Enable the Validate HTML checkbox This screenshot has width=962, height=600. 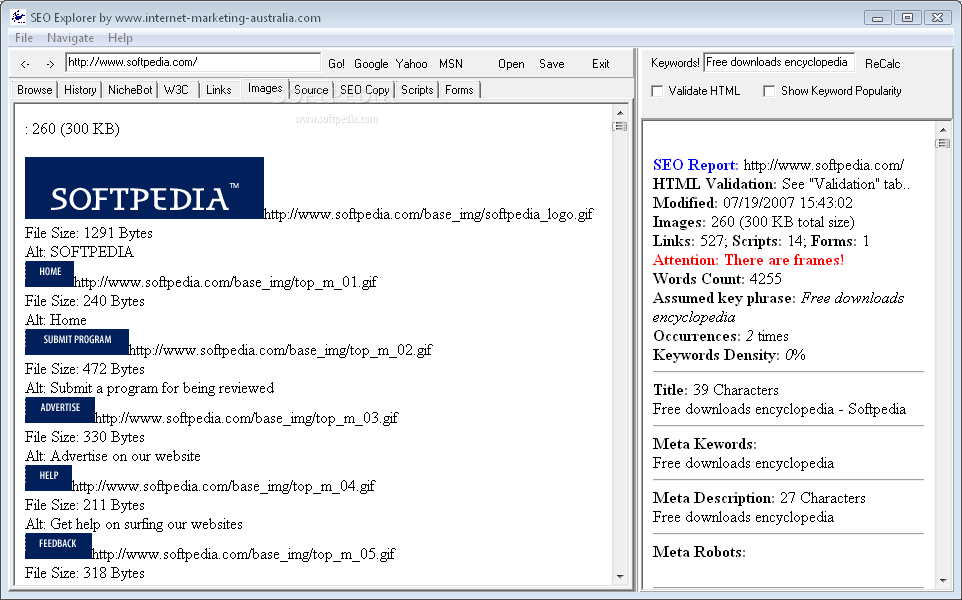[x=657, y=91]
